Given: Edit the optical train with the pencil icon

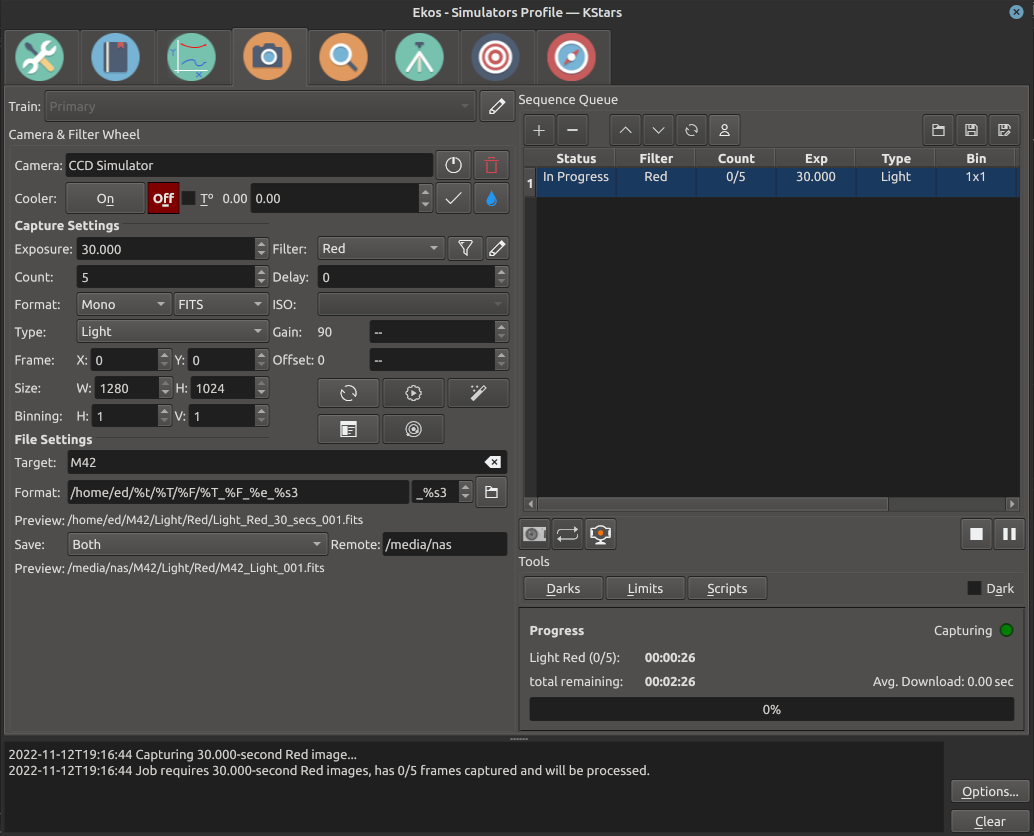Looking at the screenshot, I should 497,106.
